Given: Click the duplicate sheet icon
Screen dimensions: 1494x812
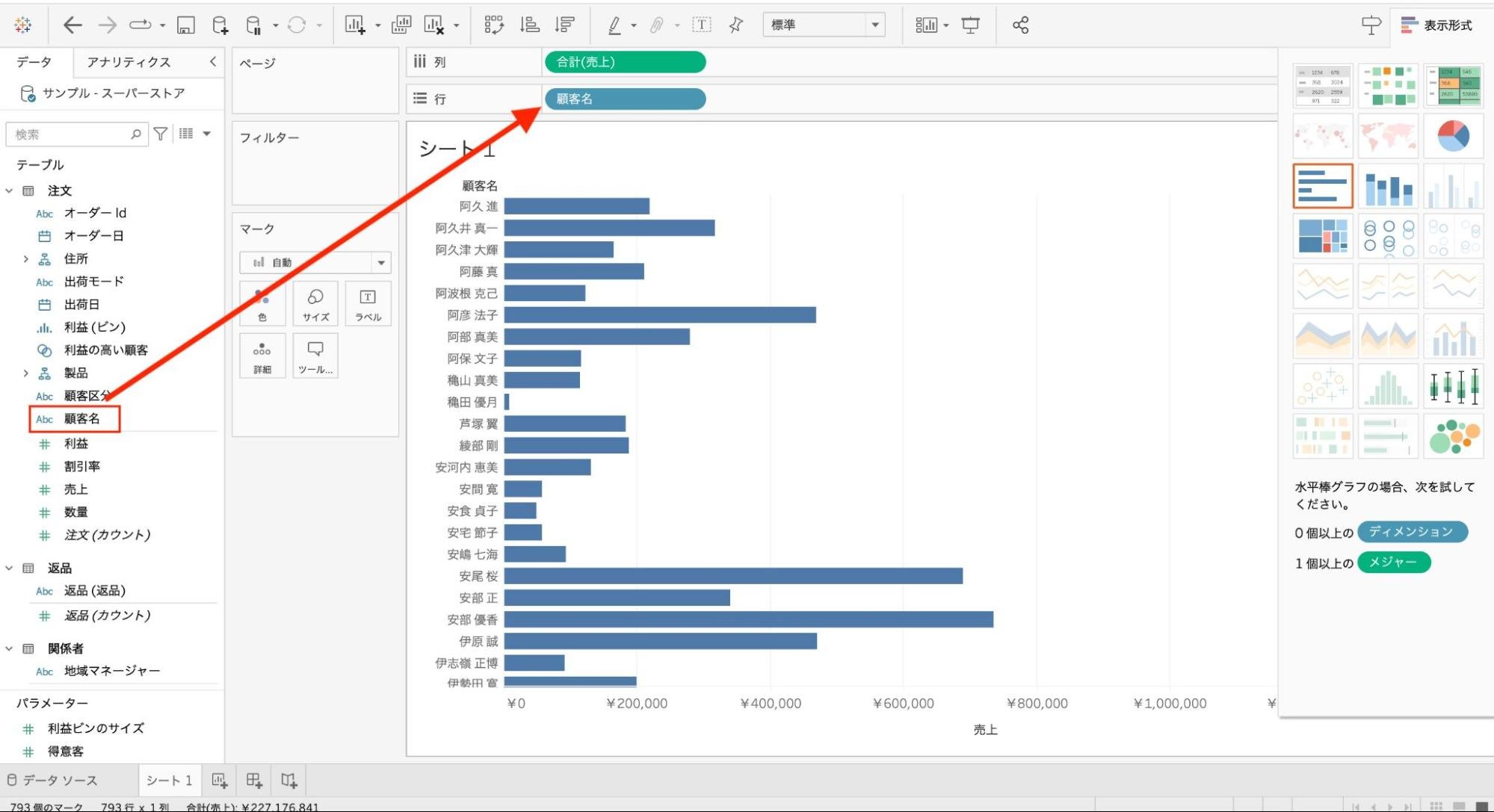Looking at the screenshot, I should (401, 25).
